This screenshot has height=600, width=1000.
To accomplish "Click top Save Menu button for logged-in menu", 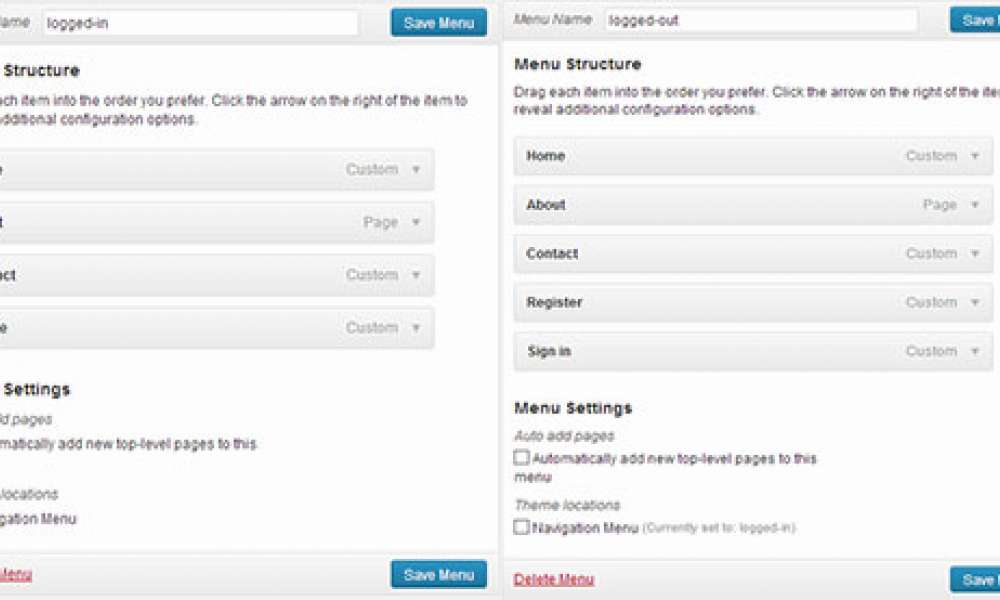I will click(438, 22).
